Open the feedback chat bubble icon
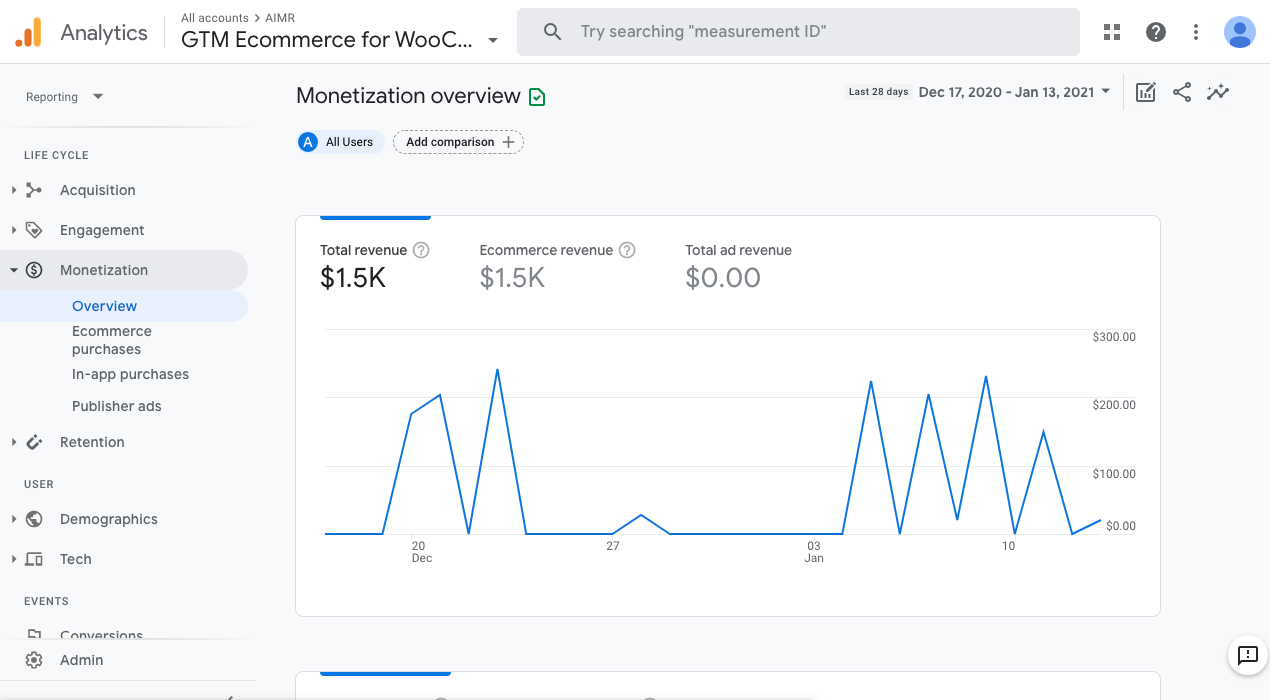Screen dimensions: 1270x700 coord(1248,656)
